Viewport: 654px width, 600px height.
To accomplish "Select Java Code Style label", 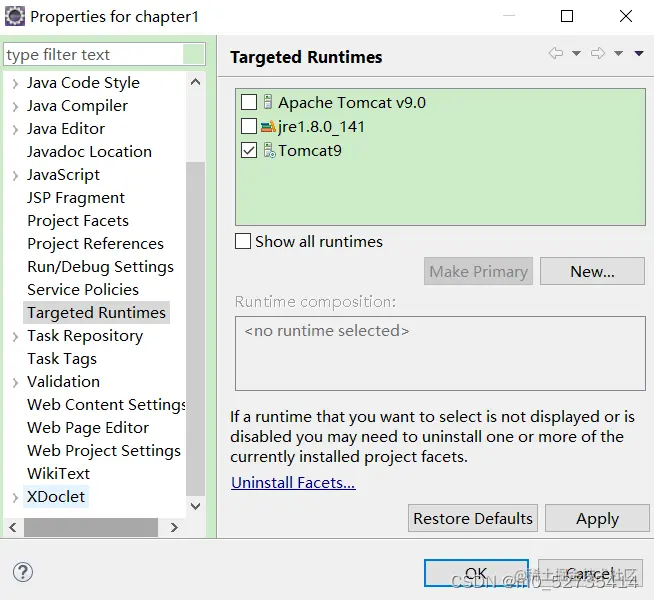I will (83, 83).
